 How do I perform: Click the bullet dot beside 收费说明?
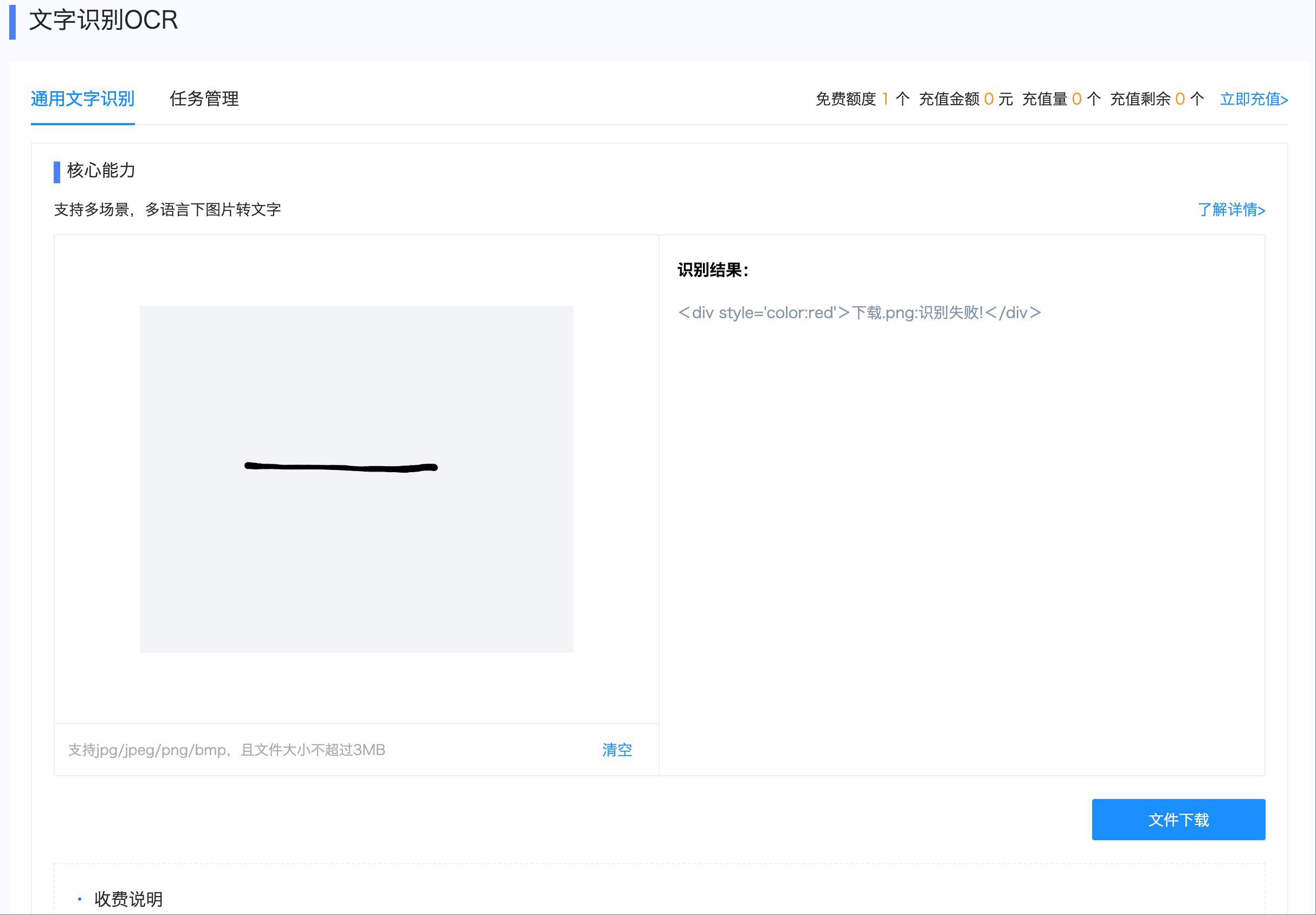point(80,898)
